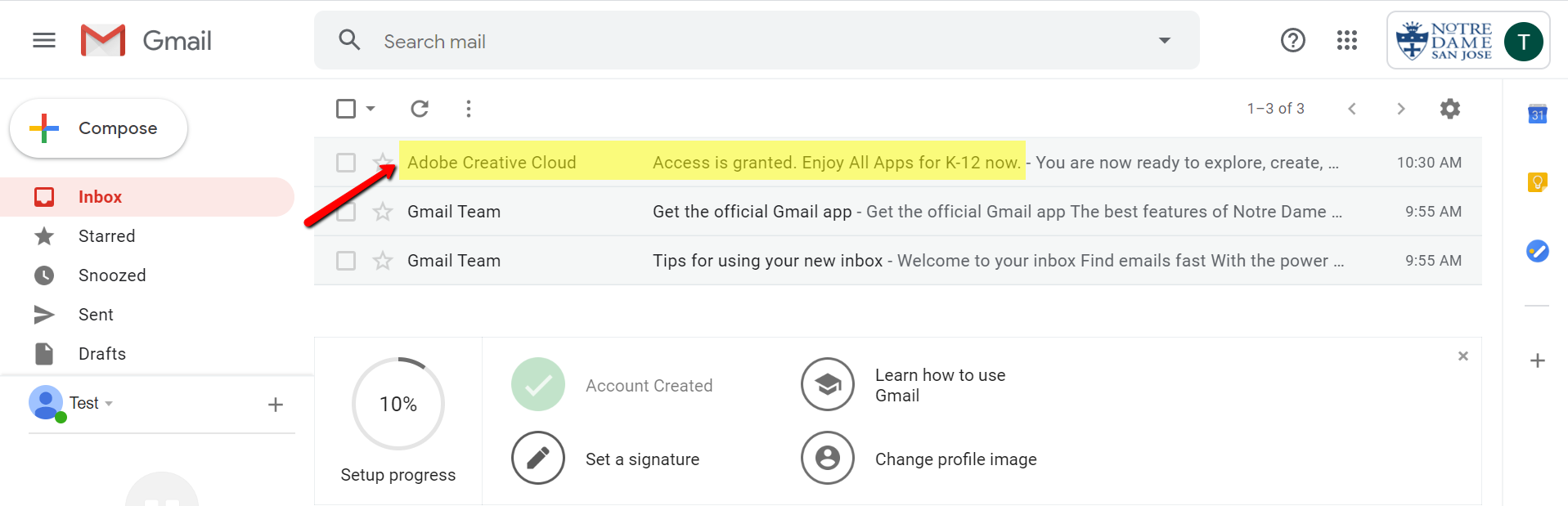Click Change profile image link
Viewport: 1568px width, 506px height.
(x=956, y=459)
